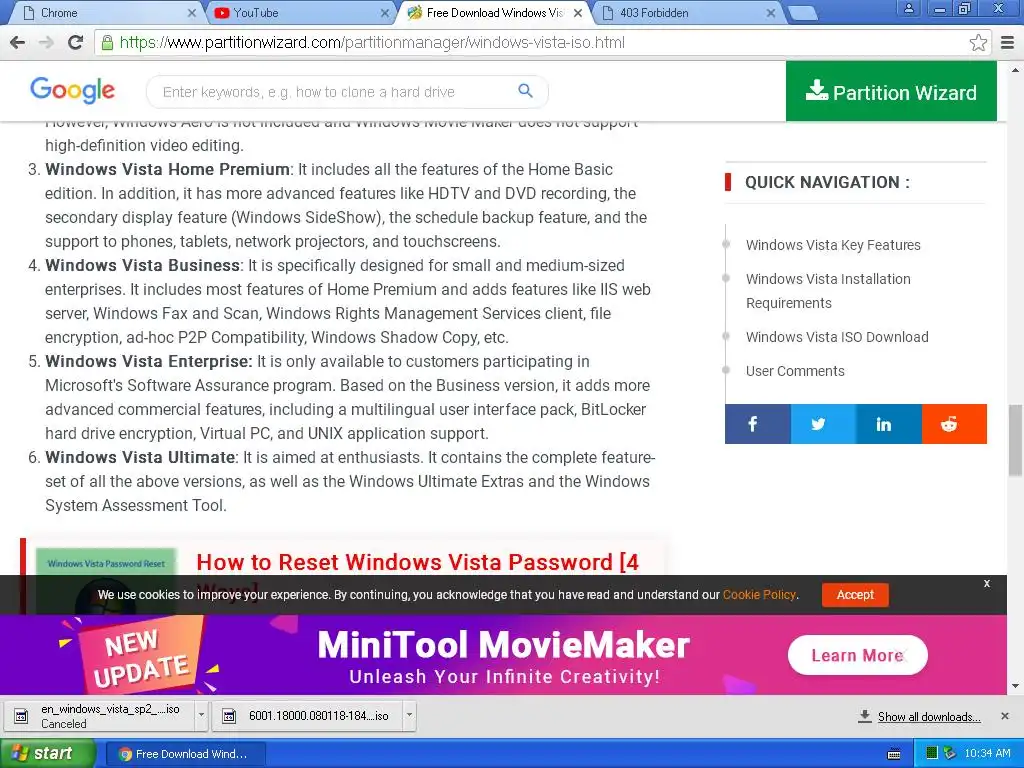This screenshot has height=768, width=1024.
Task: Switch to the 403 Forbidden tab
Action: click(x=686, y=13)
